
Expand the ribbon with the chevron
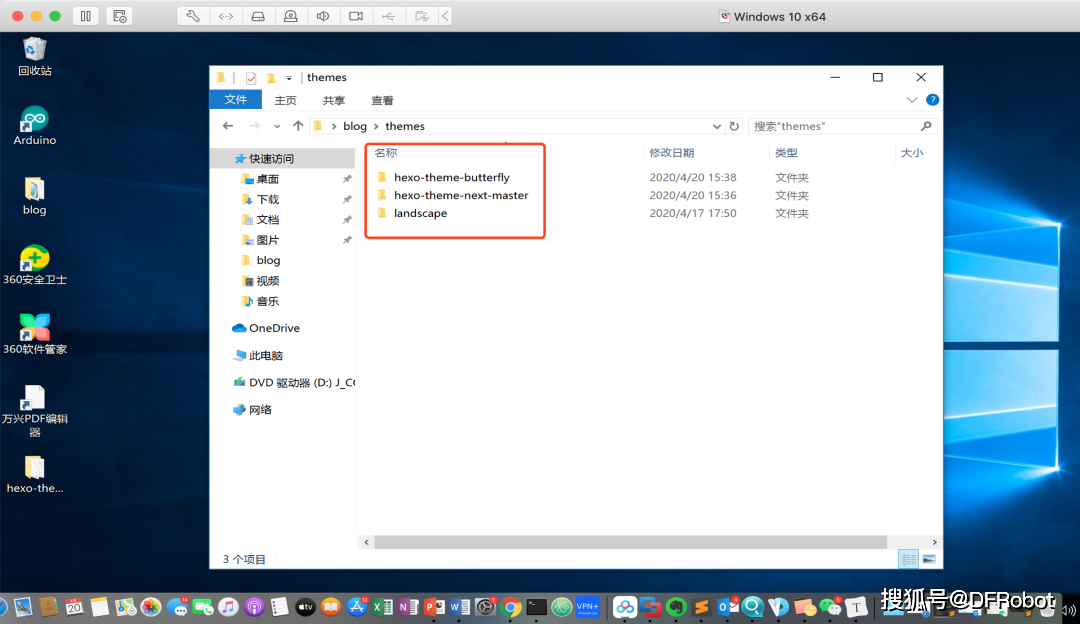(x=912, y=100)
